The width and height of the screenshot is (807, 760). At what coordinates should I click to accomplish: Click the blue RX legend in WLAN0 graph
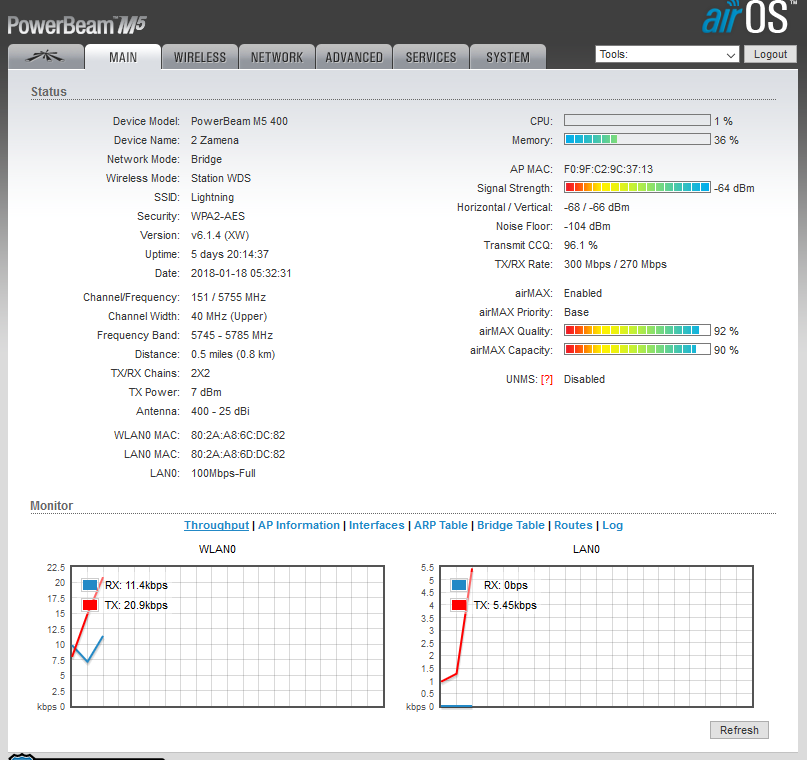(x=90, y=585)
